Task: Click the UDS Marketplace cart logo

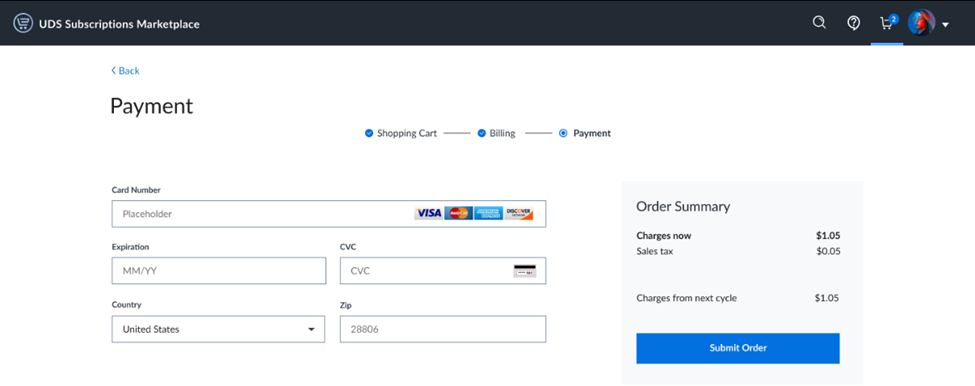Action: pyautogui.click(x=23, y=24)
